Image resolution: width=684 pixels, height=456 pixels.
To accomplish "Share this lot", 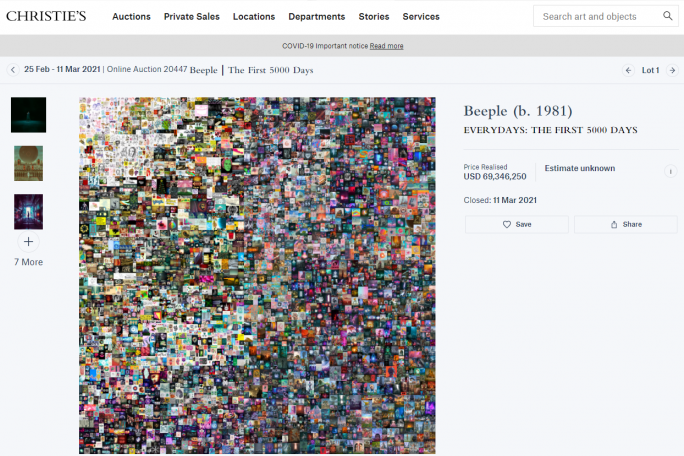I will (626, 224).
